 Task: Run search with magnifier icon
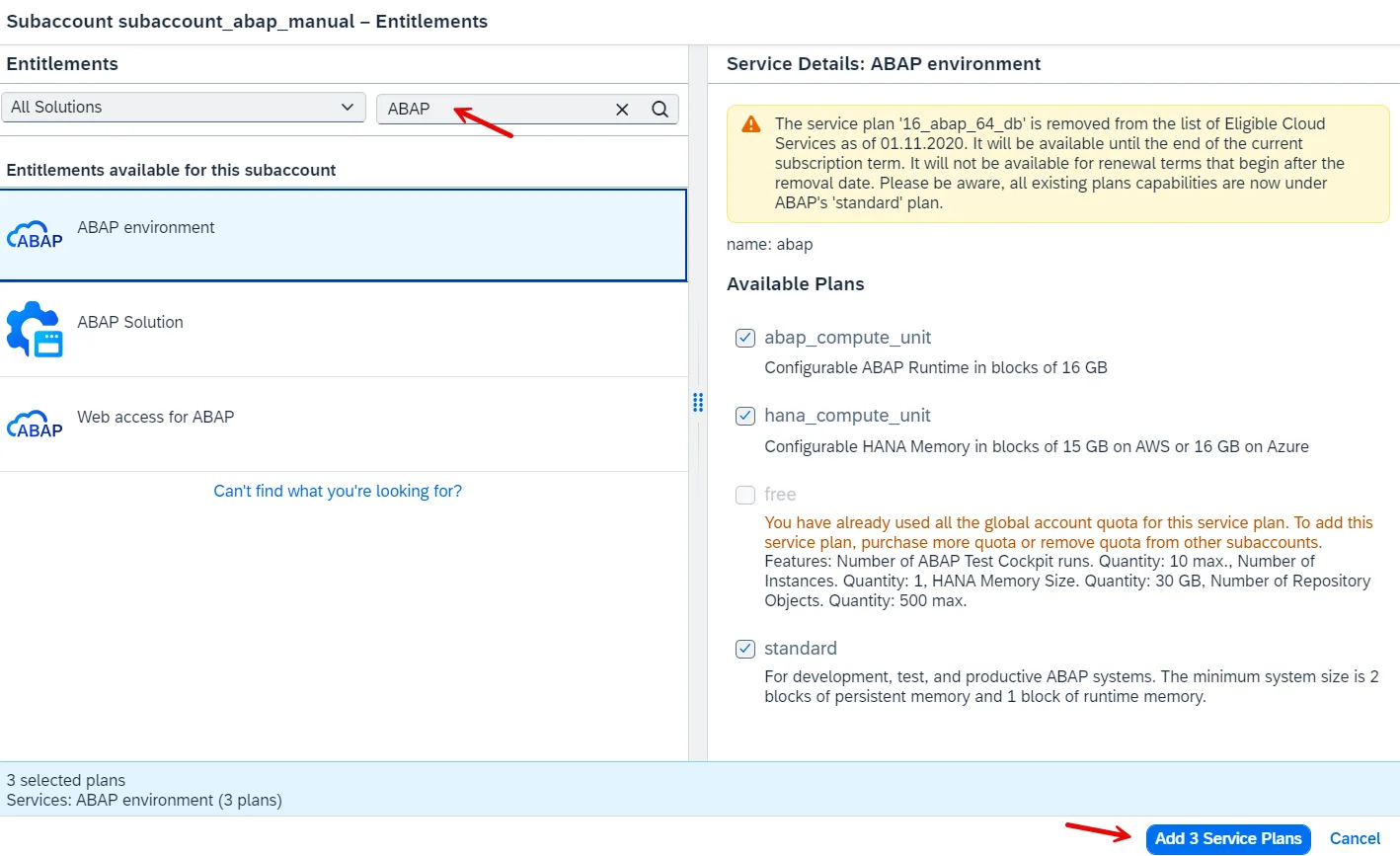661,109
